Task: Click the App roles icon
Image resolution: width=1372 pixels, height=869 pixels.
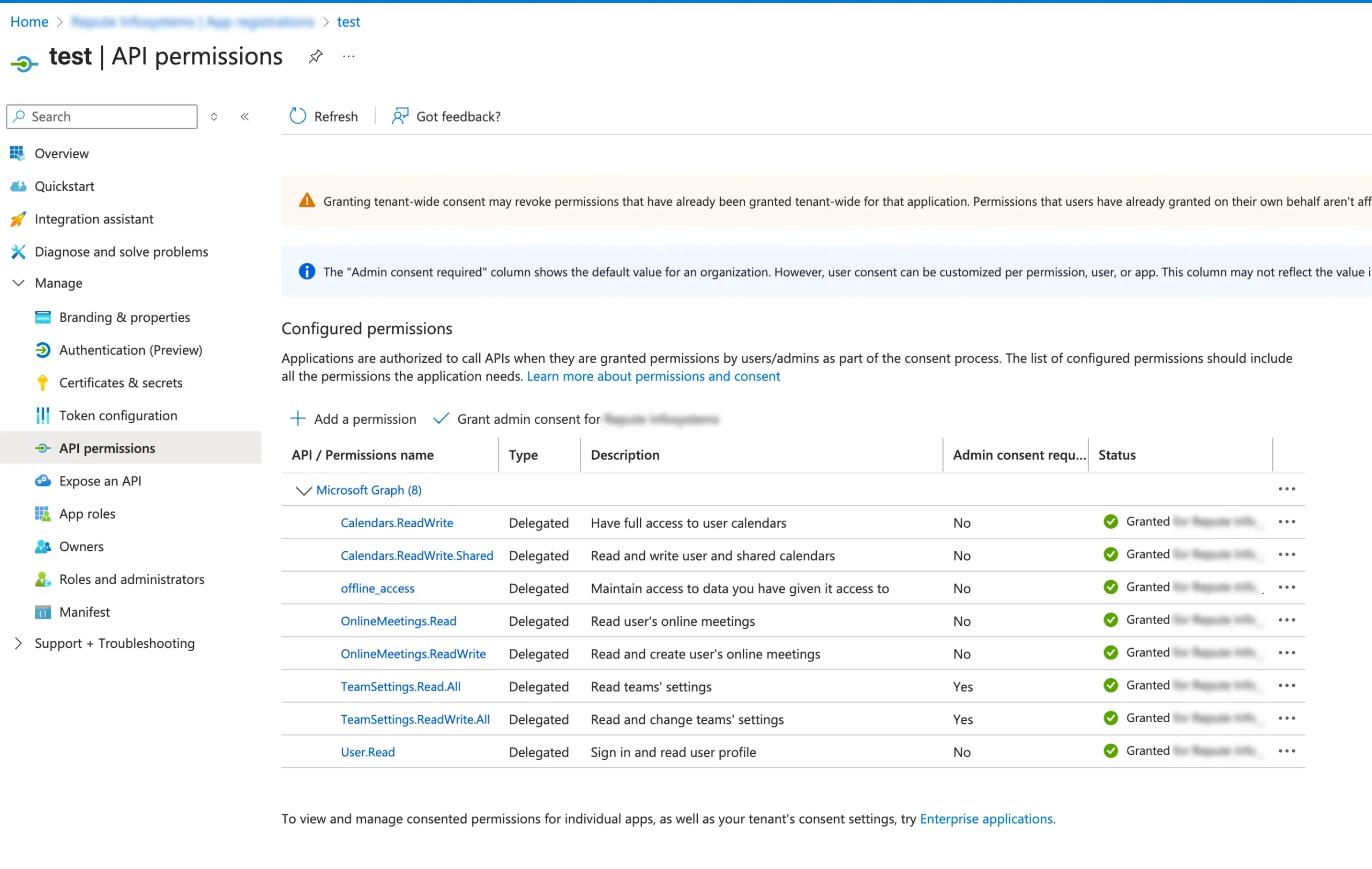Action: pyautogui.click(x=43, y=514)
